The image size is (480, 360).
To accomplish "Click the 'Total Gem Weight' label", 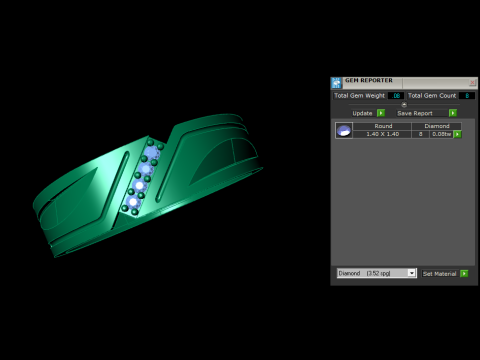I will (359, 96).
